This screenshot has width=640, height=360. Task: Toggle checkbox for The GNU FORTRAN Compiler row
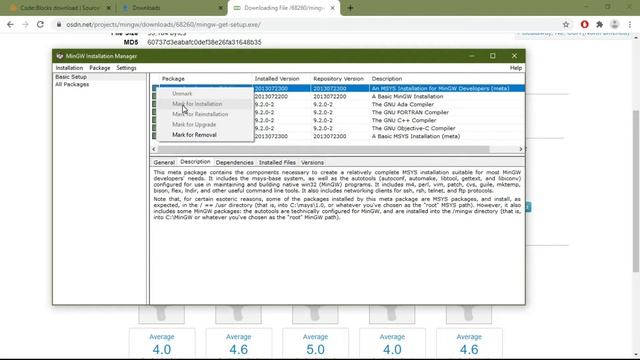tap(154, 112)
